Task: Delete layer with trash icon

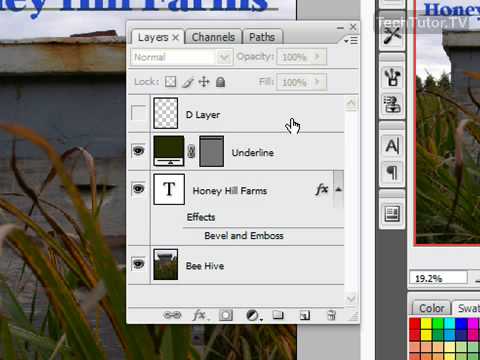Action: [331, 315]
